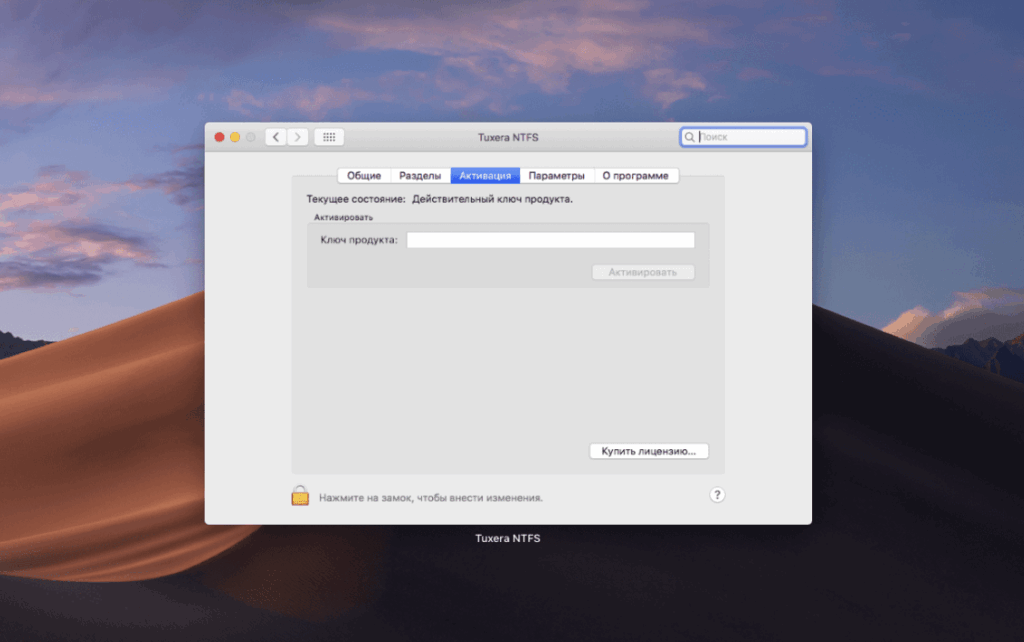The image size is (1024, 642).
Task: Open the О программе tab
Action: tap(635, 176)
